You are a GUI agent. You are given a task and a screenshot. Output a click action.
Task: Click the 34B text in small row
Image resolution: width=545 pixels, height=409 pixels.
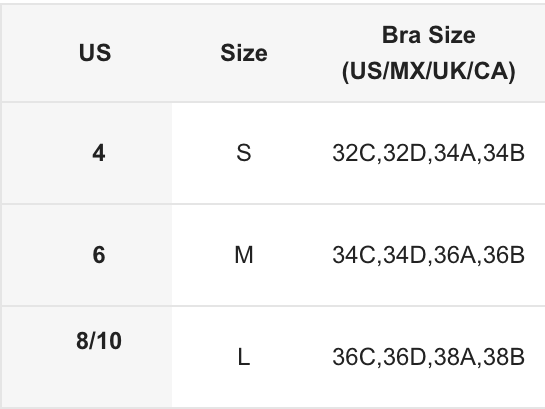[x=504, y=153]
